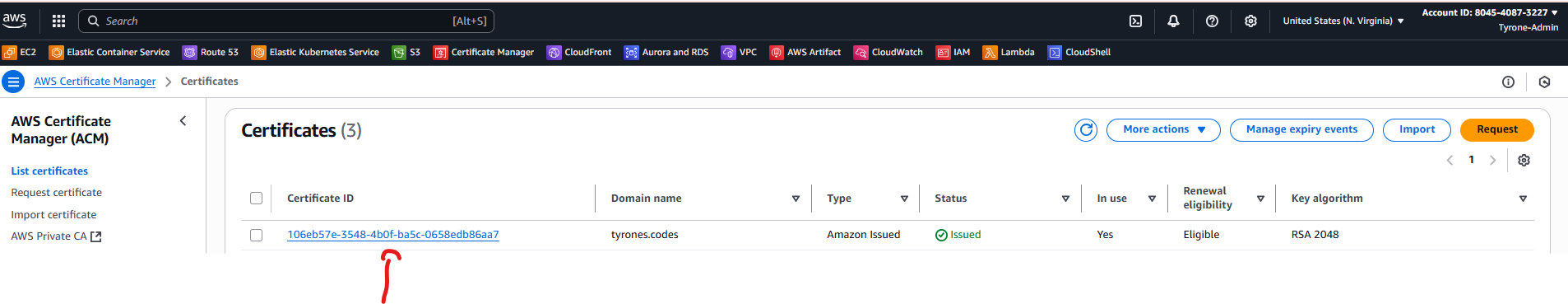Open CloudFront shortcut

pyautogui.click(x=579, y=52)
